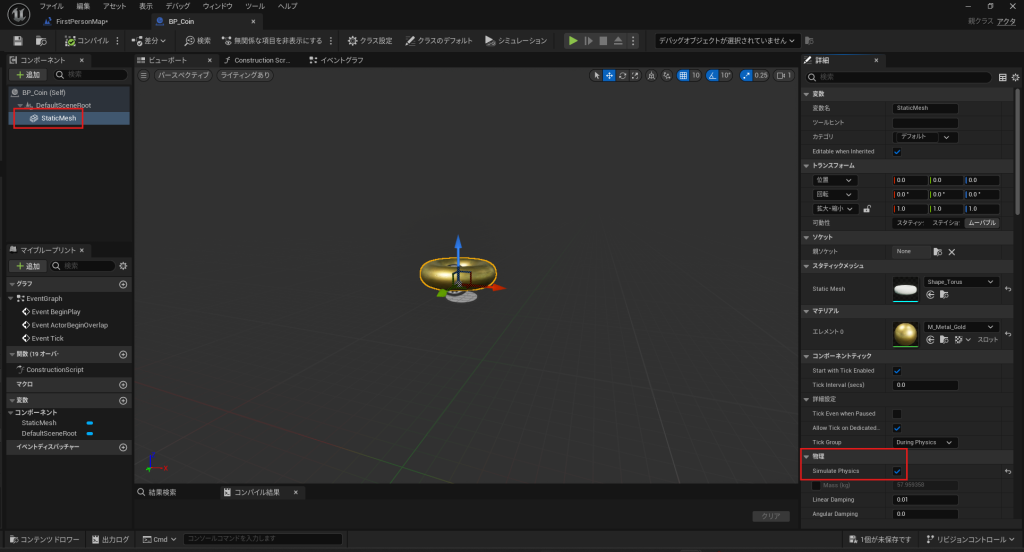1024x552 pixels.
Task: Disable the Simulate Physics checkbox
Action: (x=897, y=471)
